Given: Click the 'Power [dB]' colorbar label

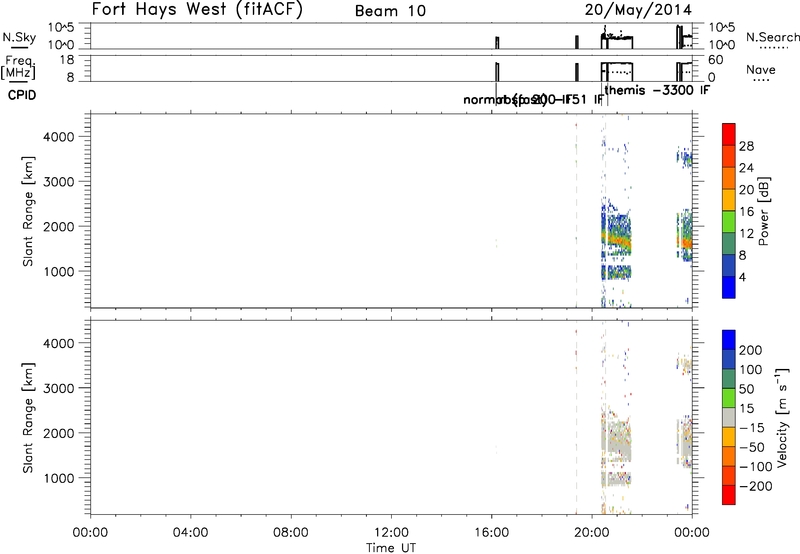Looking at the screenshot, I should click(764, 211).
